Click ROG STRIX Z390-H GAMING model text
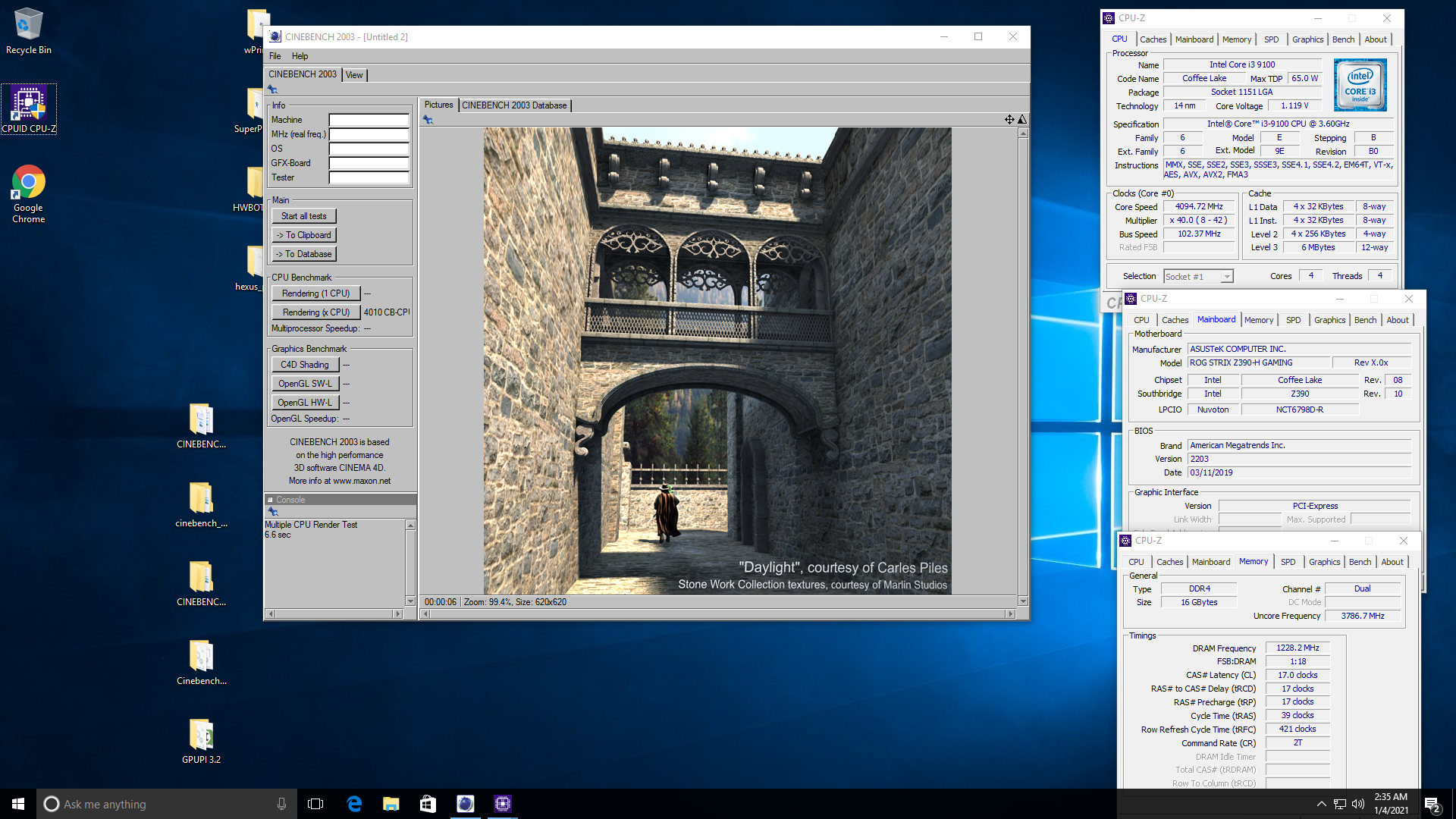Screen dimensions: 1456x819 tap(1241, 362)
